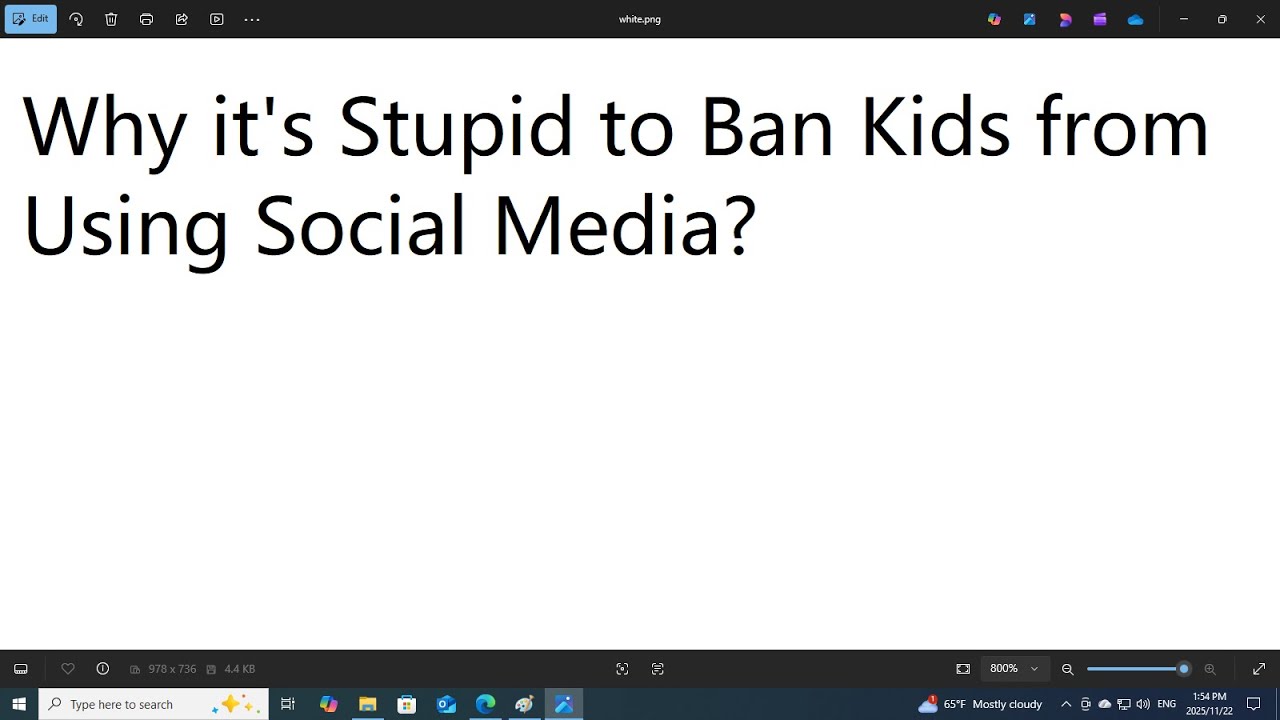Launch Copilot from the taskbar

click(329, 704)
